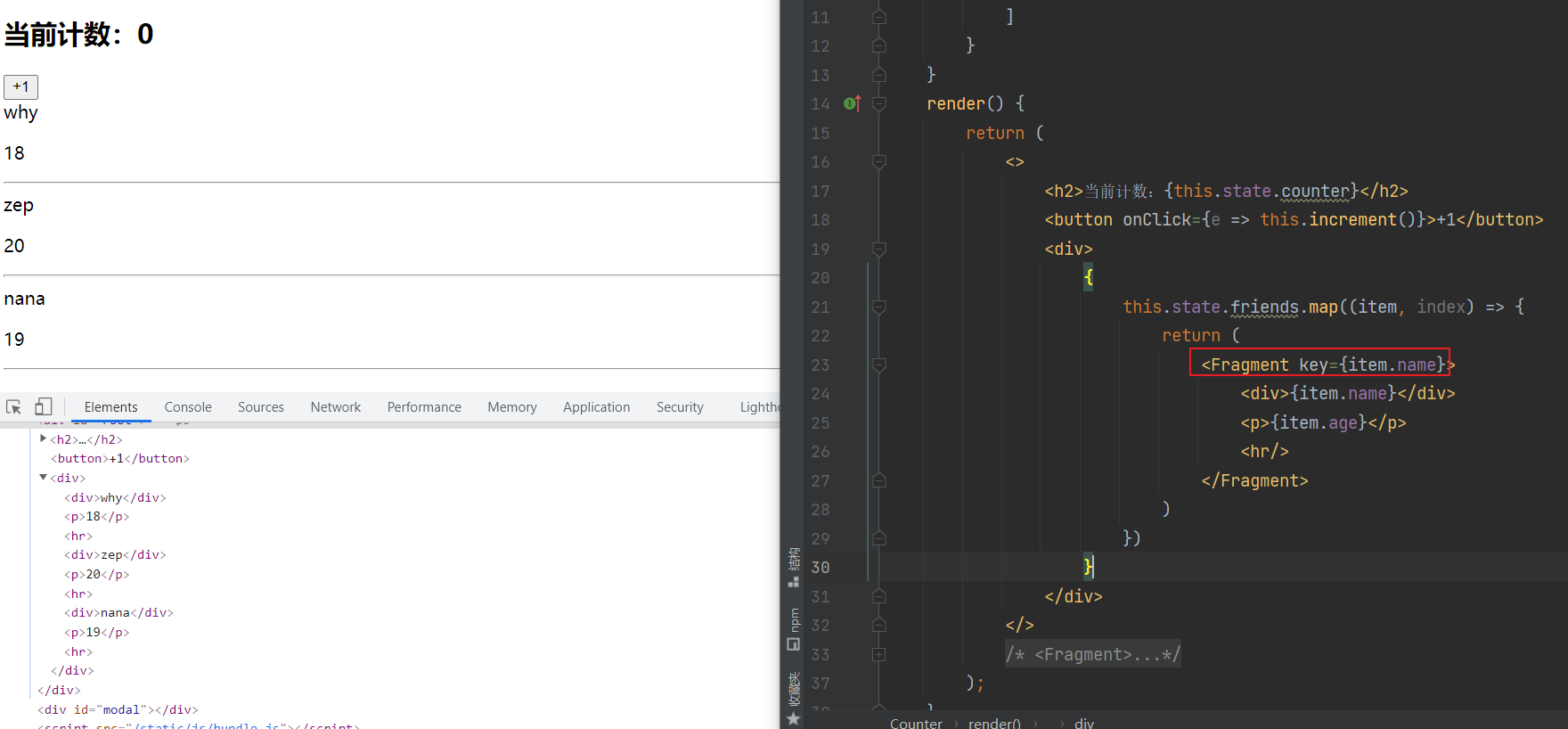This screenshot has width=1568, height=729.
Task: Collapse the div fold on line 19
Action: 878,250
